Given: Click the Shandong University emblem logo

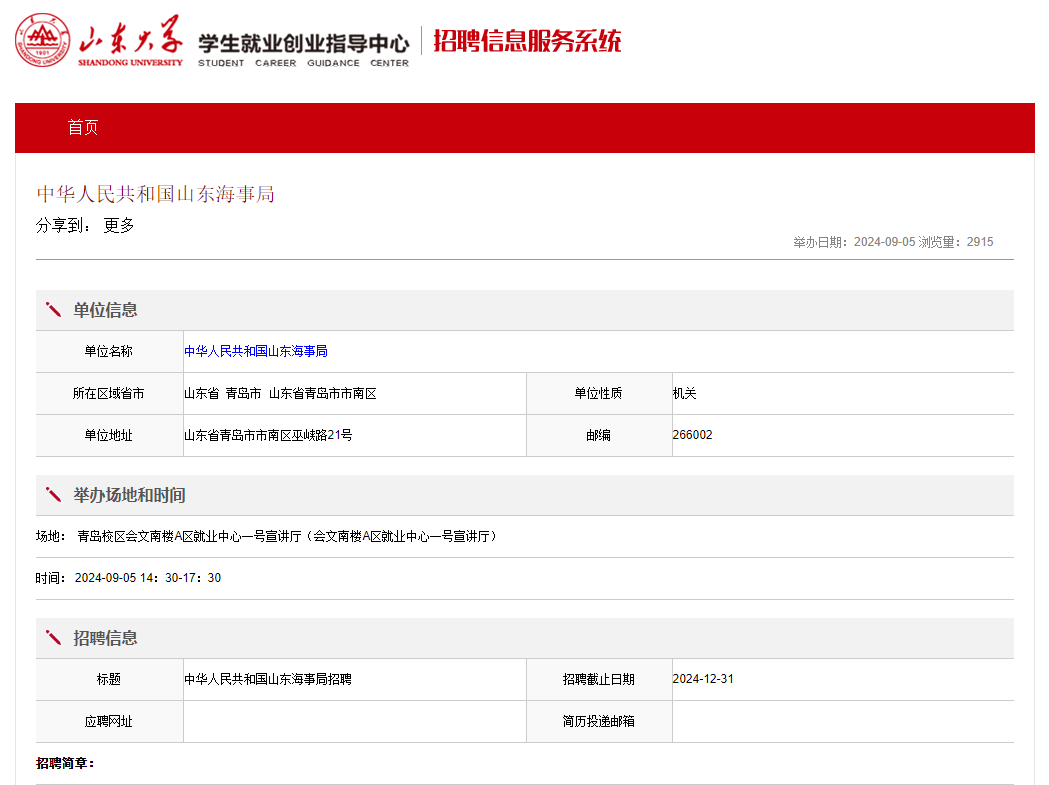Looking at the screenshot, I should 43,41.
